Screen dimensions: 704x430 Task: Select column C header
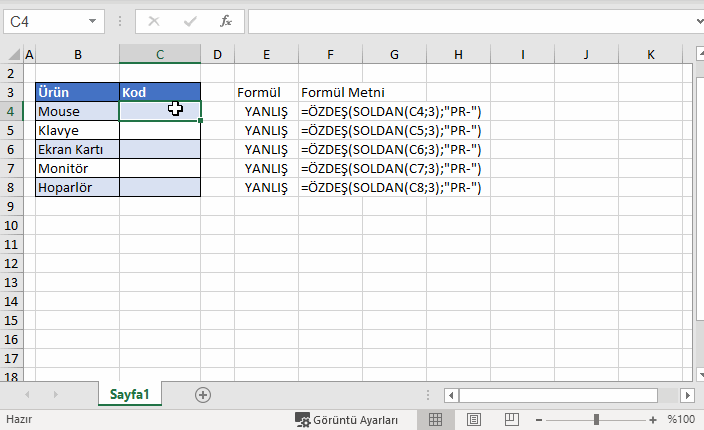point(160,54)
